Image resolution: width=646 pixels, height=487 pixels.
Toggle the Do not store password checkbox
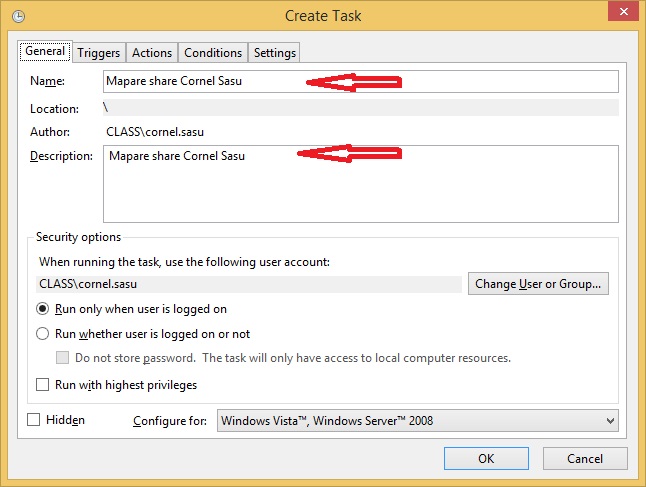[62, 358]
